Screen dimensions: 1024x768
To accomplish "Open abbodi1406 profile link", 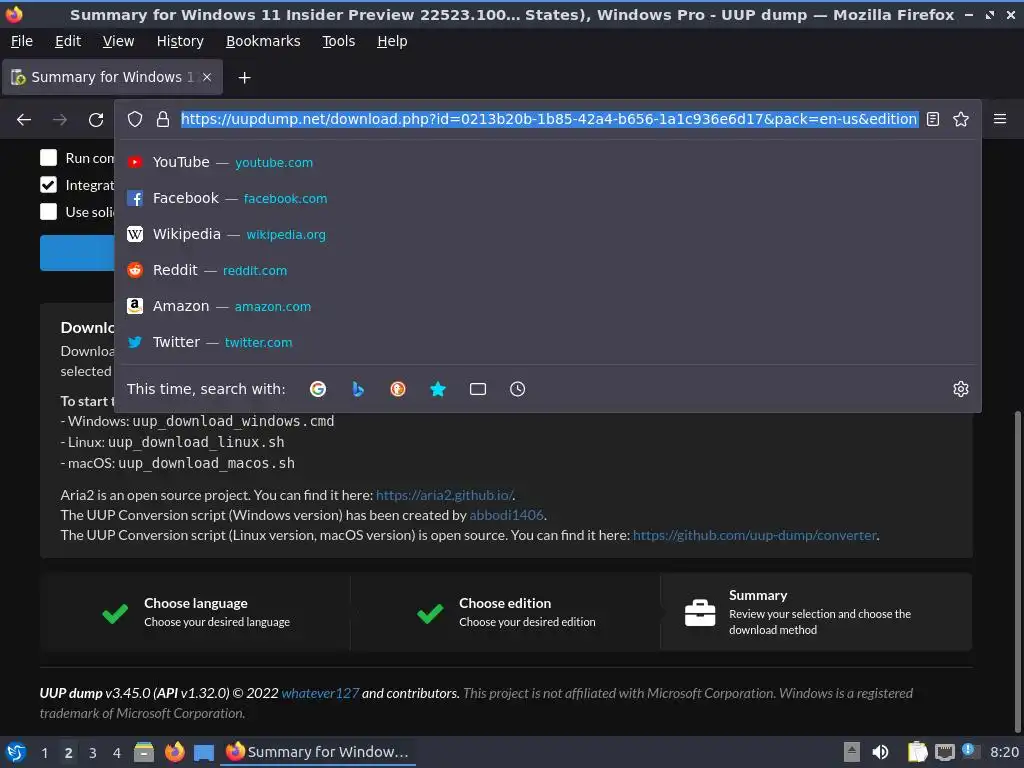I will pos(506,515).
